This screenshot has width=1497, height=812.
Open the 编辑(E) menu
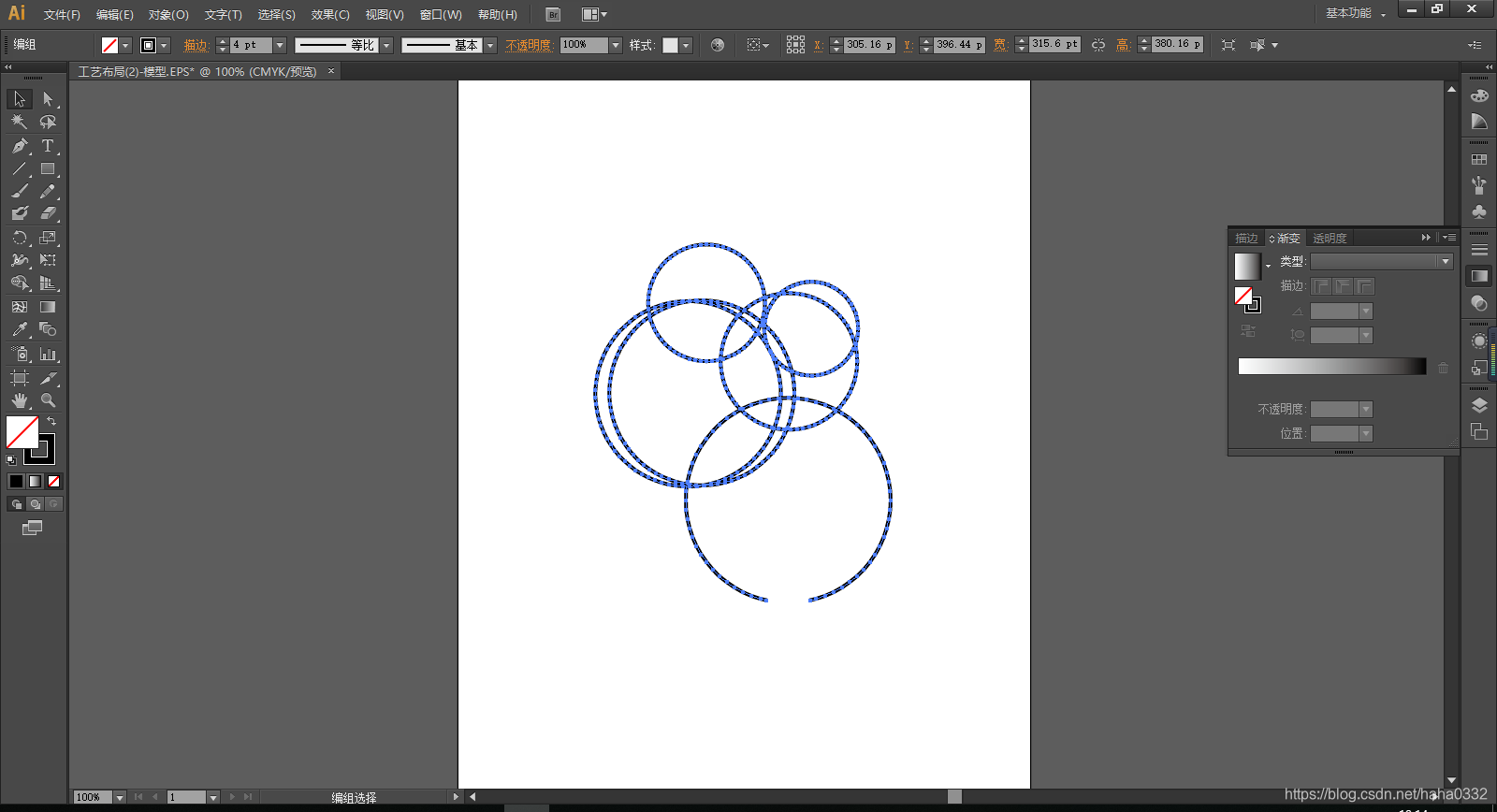click(114, 15)
